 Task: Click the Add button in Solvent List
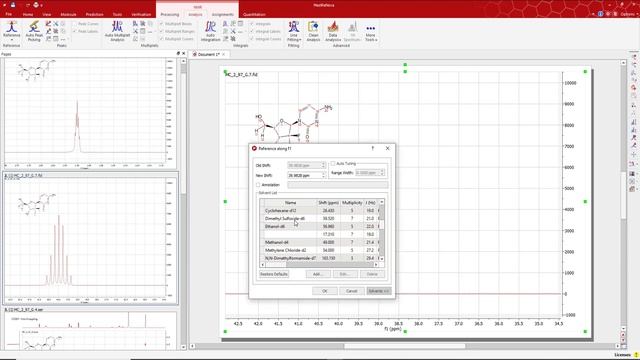click(318, 274)
